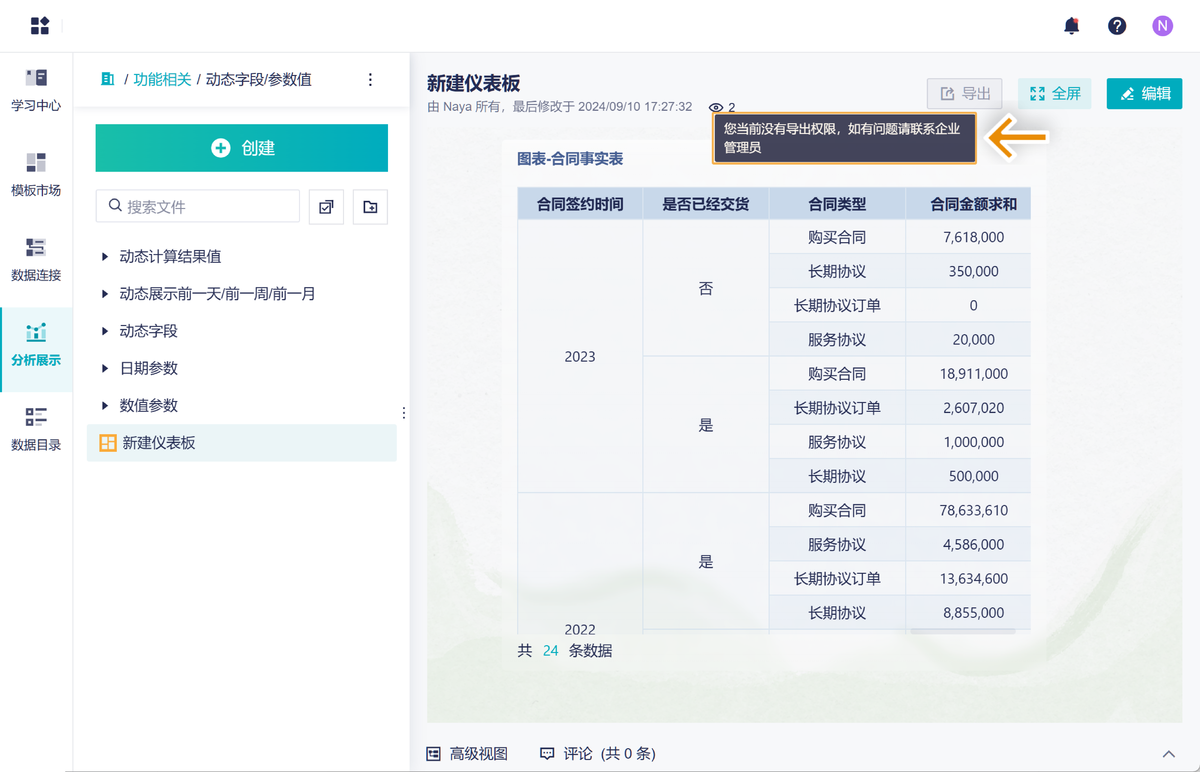The height and width of the screenshot is (772, 1200).
Task: Click inside the 搜索文件 search field
Action: pyautogui.click(x=200, y=207)
